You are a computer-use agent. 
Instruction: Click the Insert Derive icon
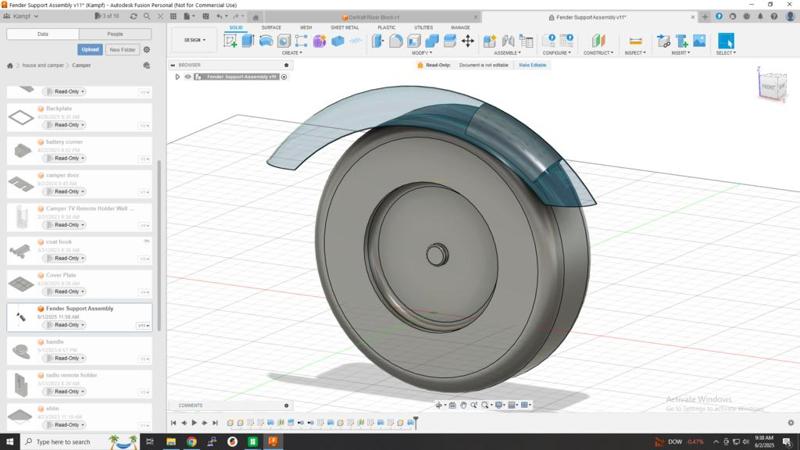(663, 41)
